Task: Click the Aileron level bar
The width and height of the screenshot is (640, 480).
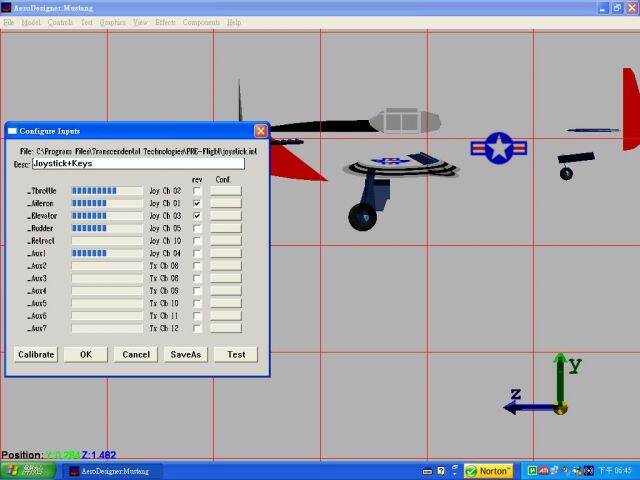Action: click(x=107, y=203)
